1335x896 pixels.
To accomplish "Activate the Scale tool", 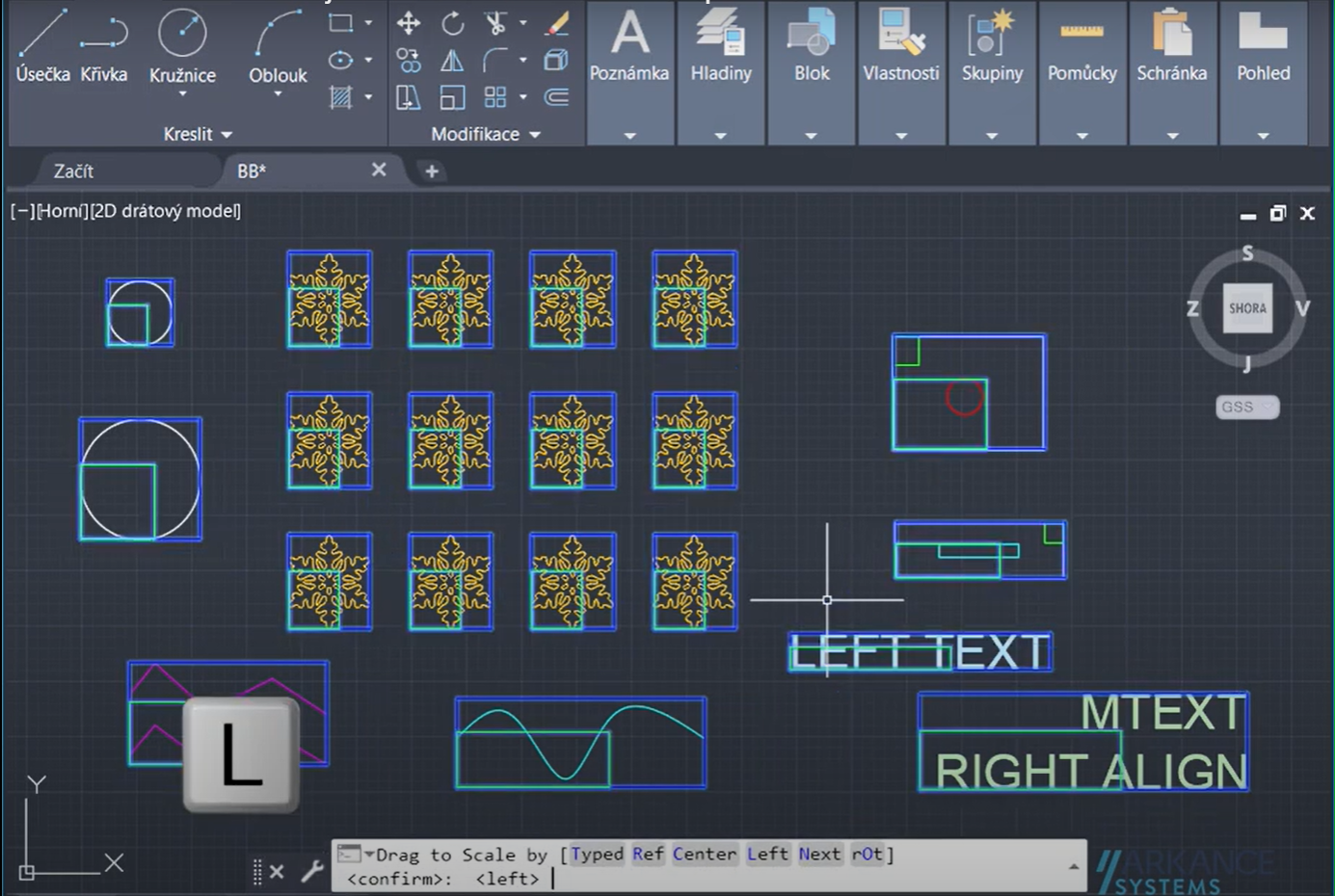I will coord(452,97).
